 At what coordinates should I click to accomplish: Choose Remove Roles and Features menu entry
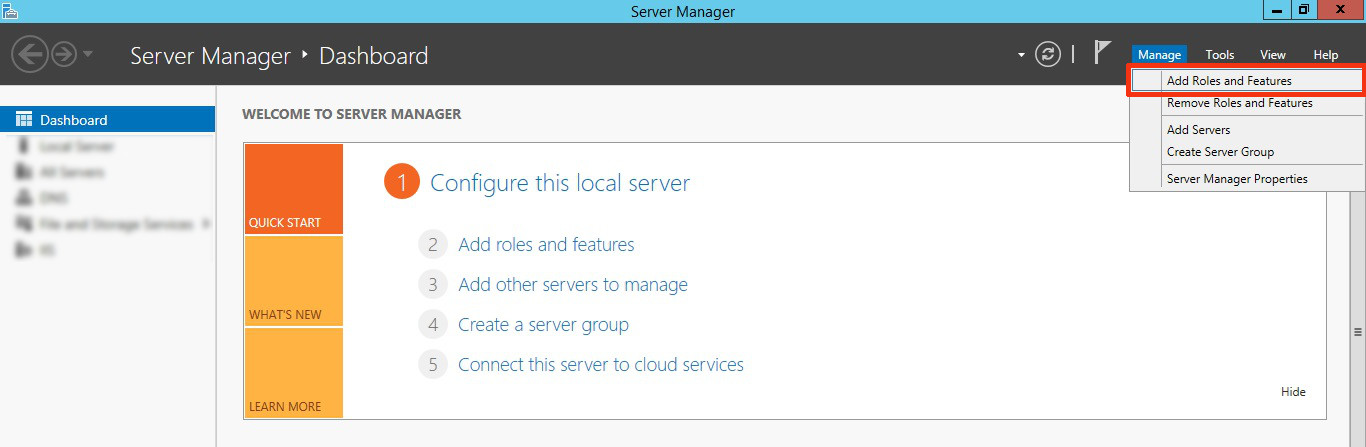[x=1246, y=103]
